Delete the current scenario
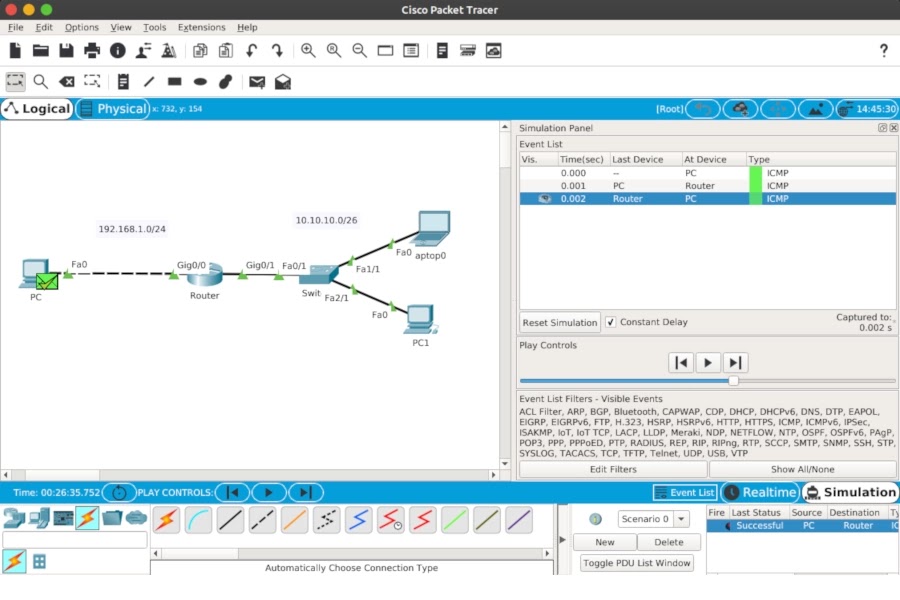The height and width of the screenshot is (600, 900). click(x=669, y=542)
